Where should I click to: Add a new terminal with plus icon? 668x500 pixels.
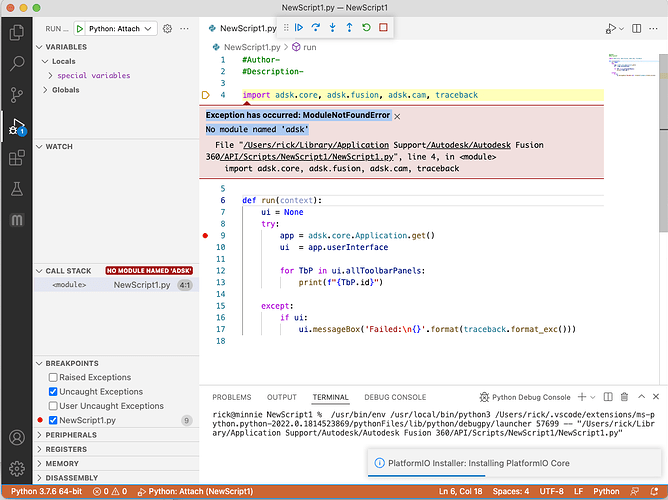(582, 397)
